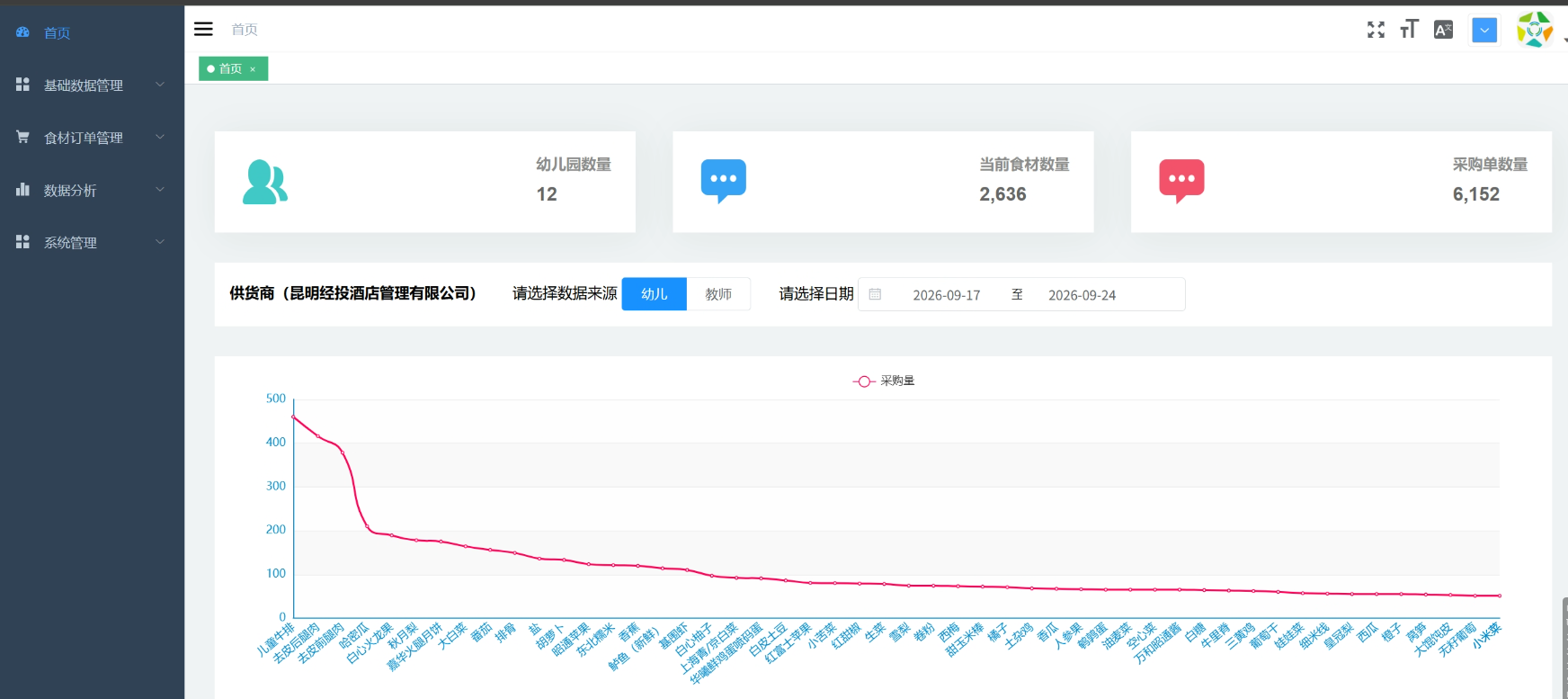
Task: Close the 首页 tab
Action: pos(253,69)
